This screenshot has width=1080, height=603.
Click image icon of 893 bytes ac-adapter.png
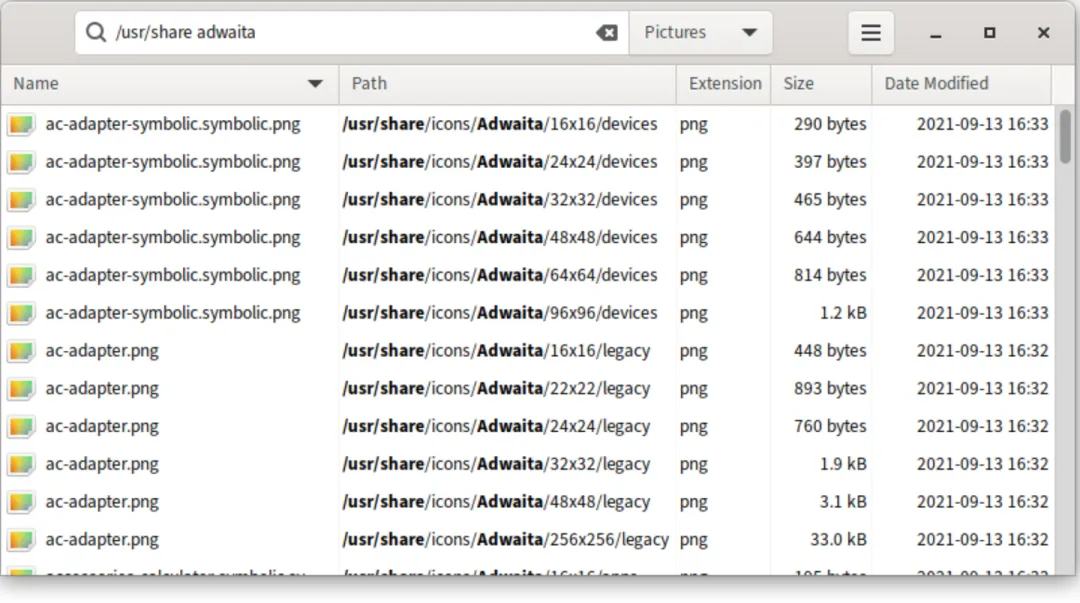(x=21, y=389)
